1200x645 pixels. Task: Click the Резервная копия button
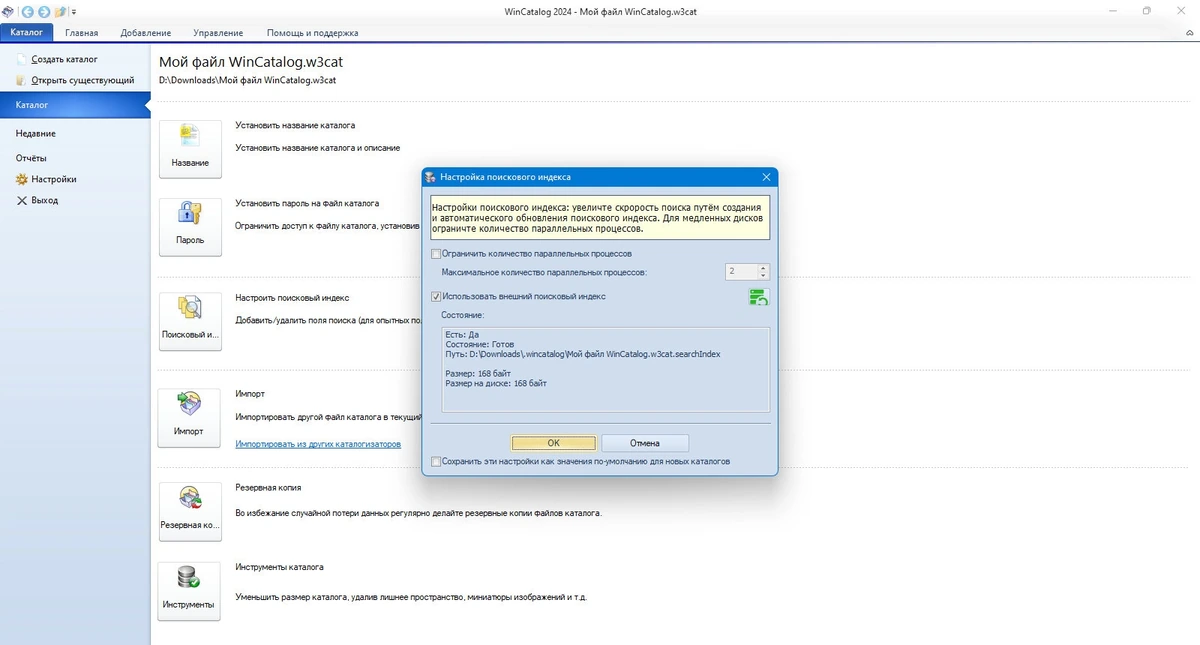point(190,512)
